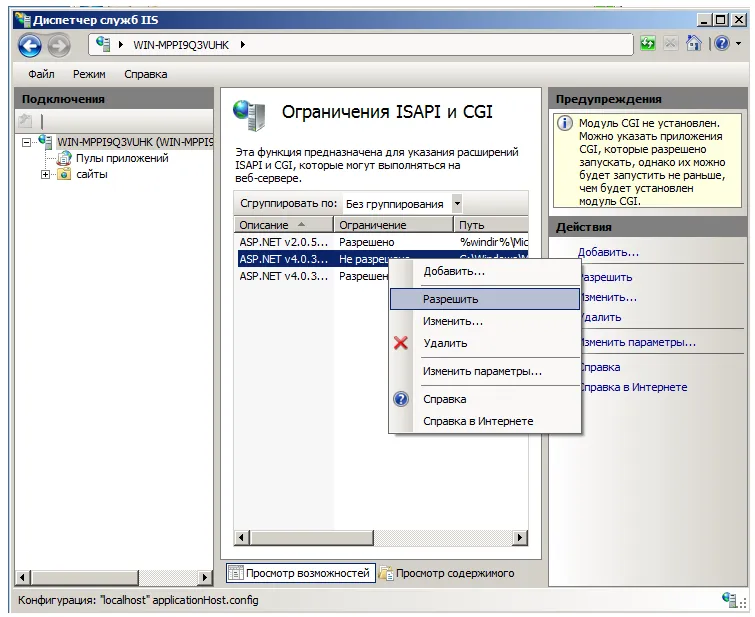The image size is (755, 617).
Task: Choose Разрешить in the context menu
Action: pyautogui.click(x=485, y=299)
